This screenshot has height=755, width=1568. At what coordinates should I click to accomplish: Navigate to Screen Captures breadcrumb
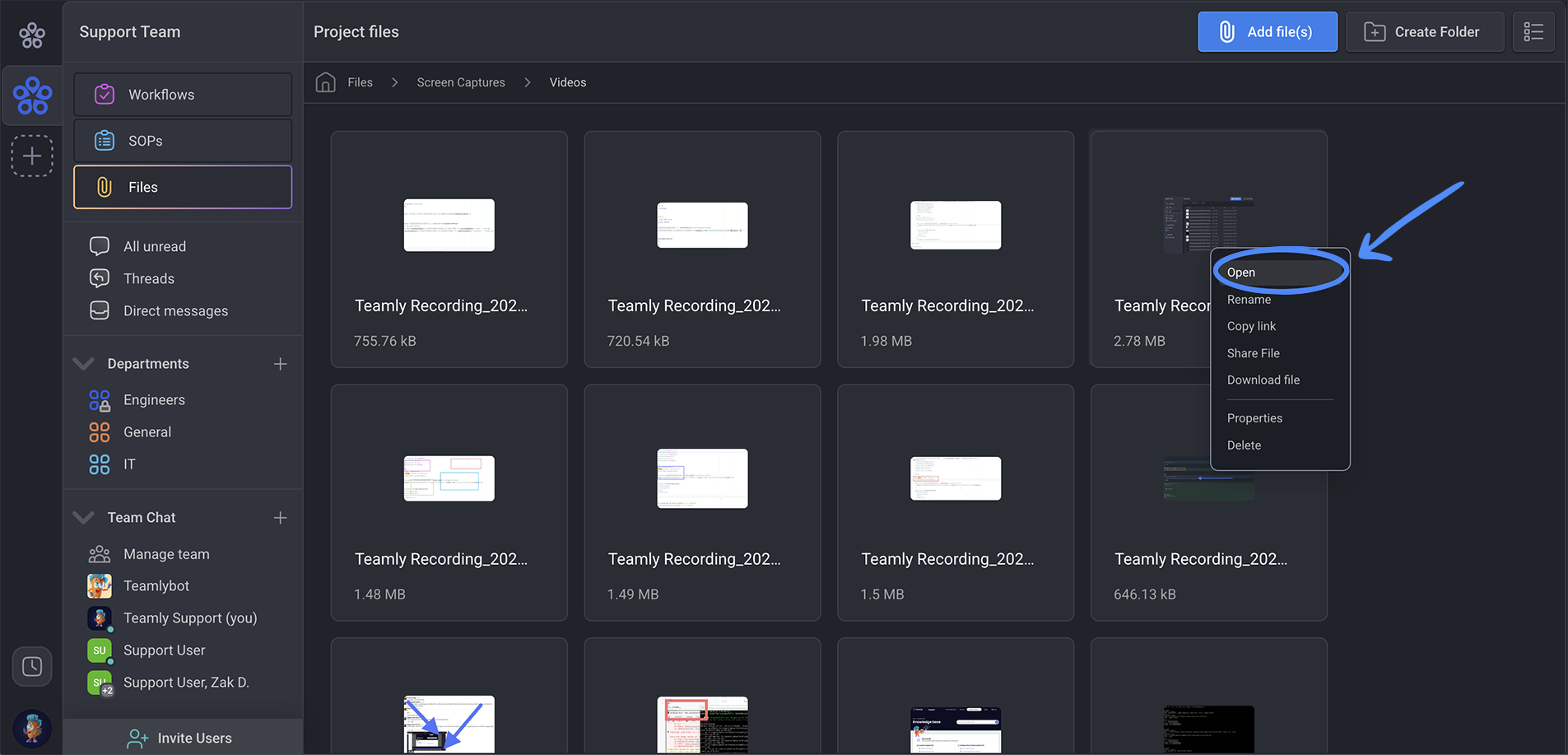click(461, 82)
